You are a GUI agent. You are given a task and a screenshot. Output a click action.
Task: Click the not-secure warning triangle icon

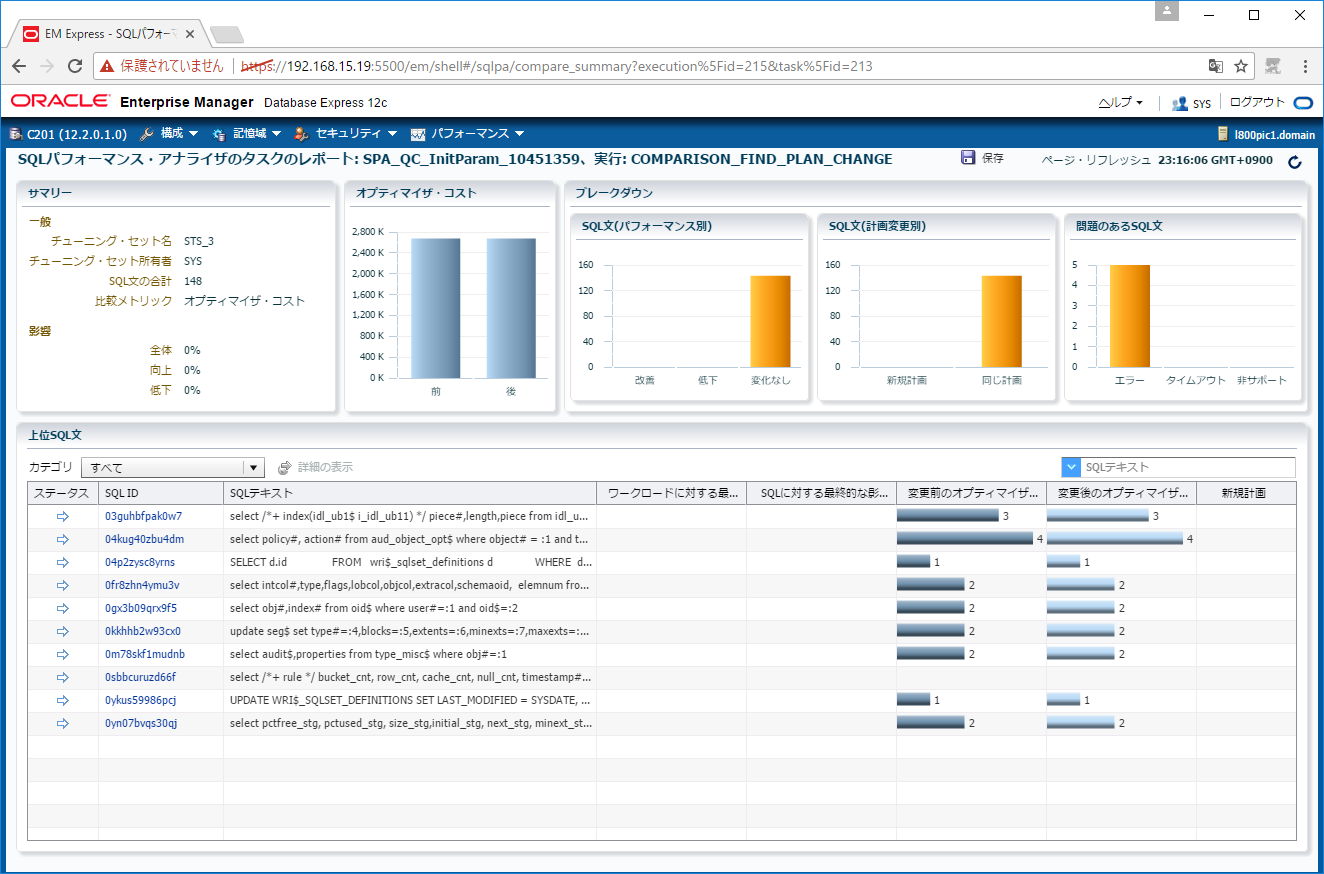click(107, 66)
